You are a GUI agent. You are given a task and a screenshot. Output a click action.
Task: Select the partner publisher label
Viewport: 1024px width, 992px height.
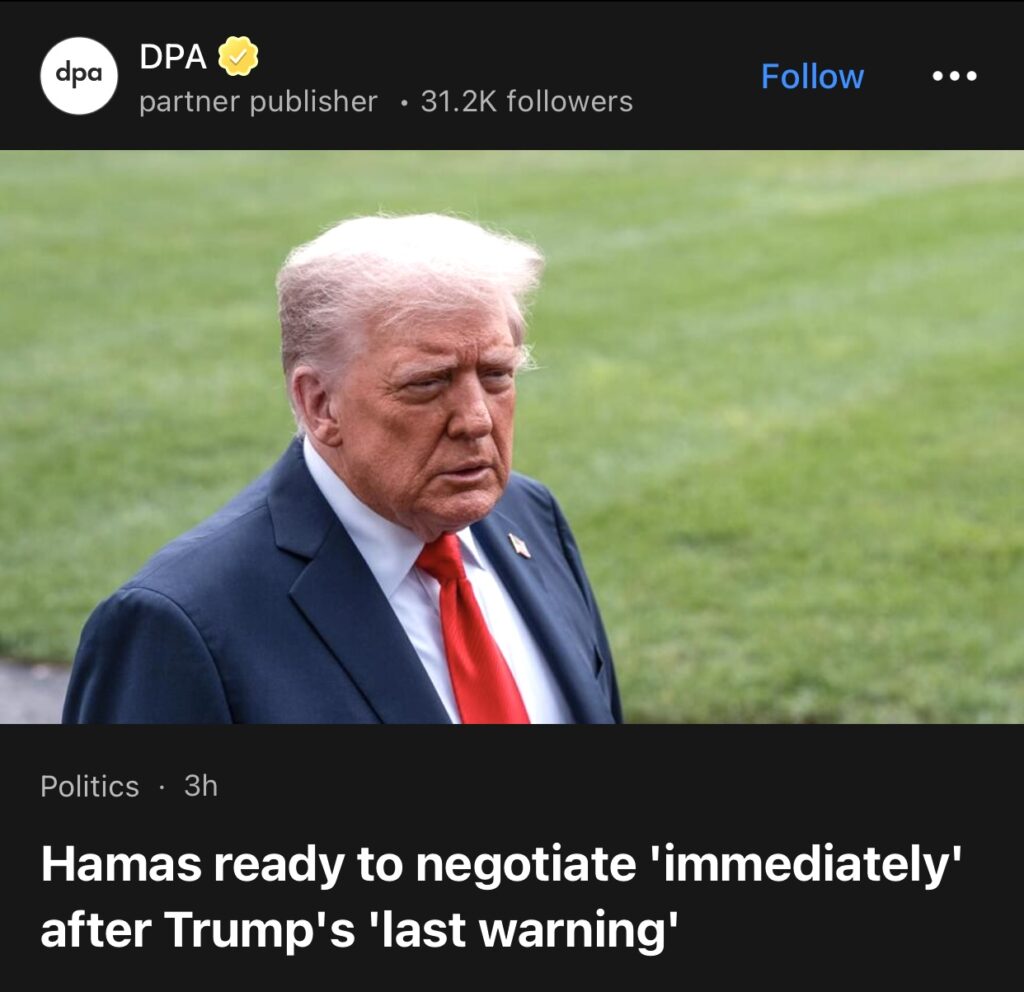pyautogui.click(x=258, y=102)
